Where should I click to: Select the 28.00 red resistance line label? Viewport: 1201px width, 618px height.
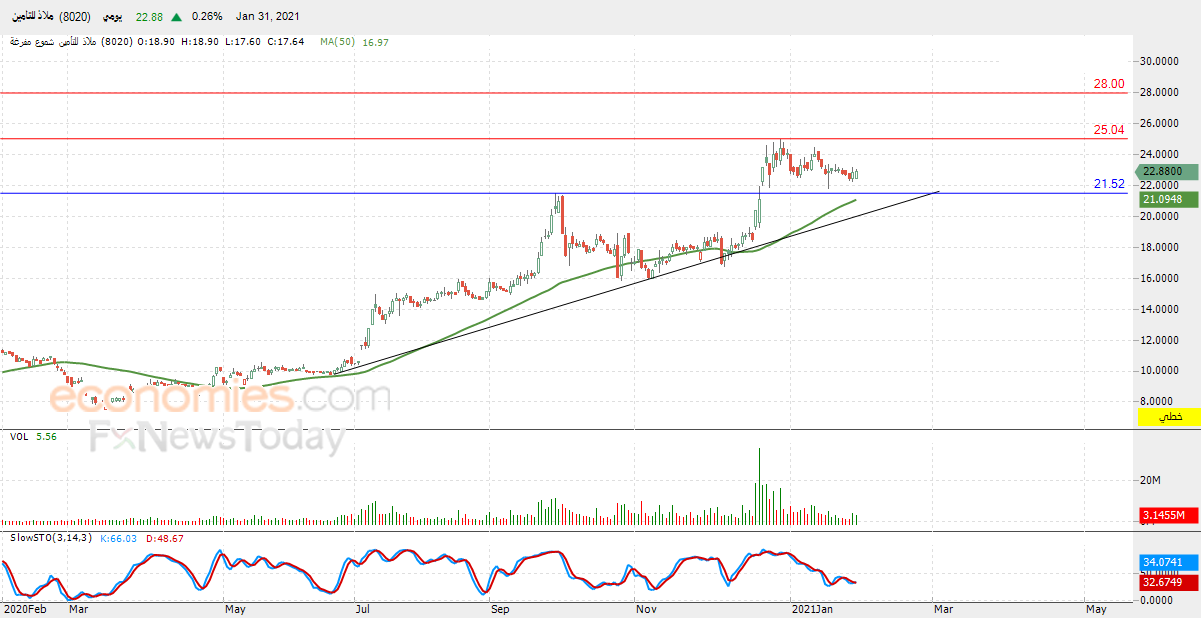pyautogui.click(x=1109, y=84)
